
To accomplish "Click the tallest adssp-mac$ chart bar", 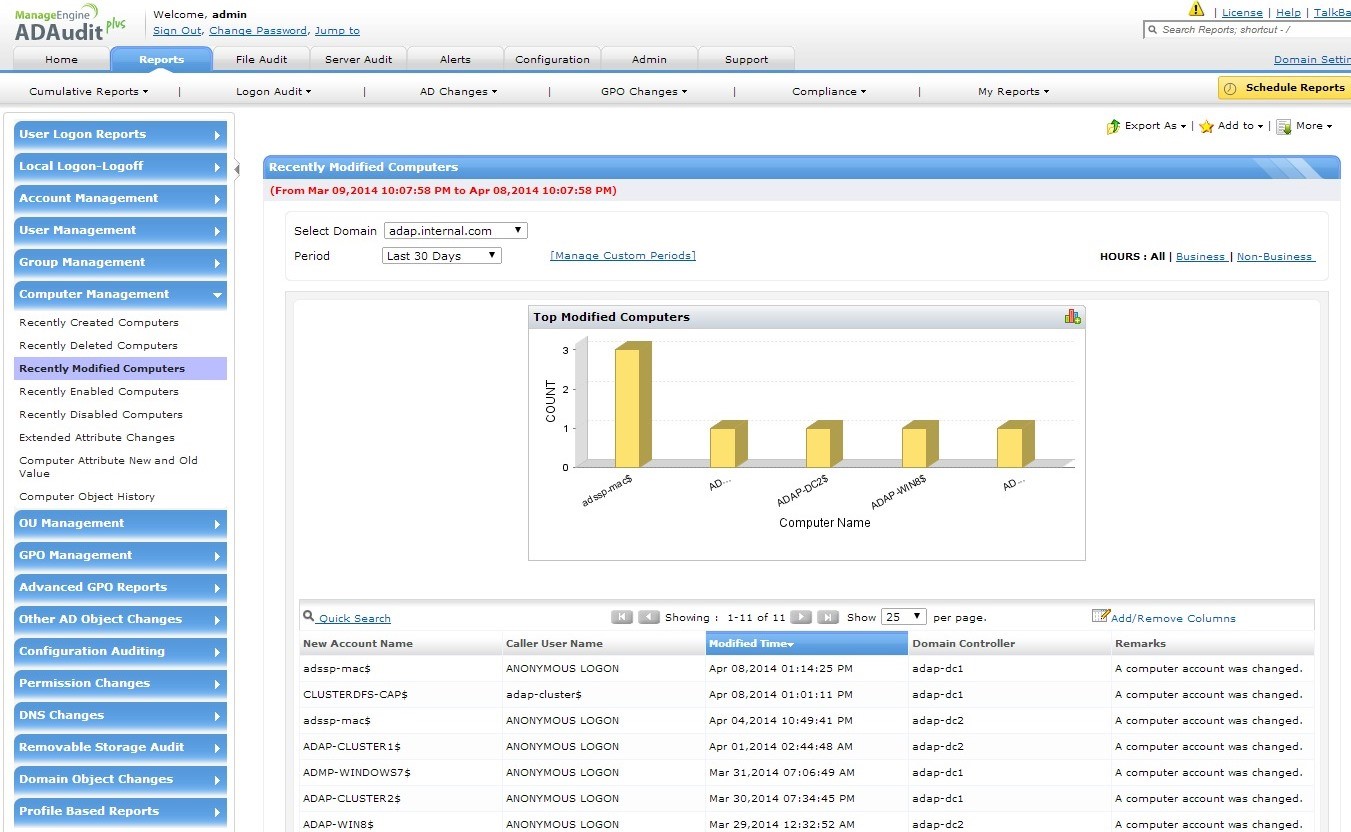I will pos(628,406).
